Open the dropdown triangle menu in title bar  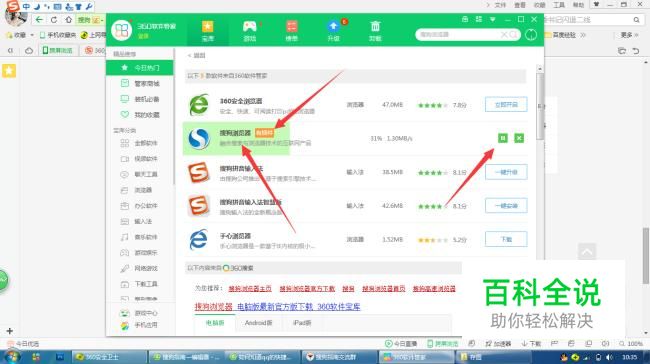point(492,19)
